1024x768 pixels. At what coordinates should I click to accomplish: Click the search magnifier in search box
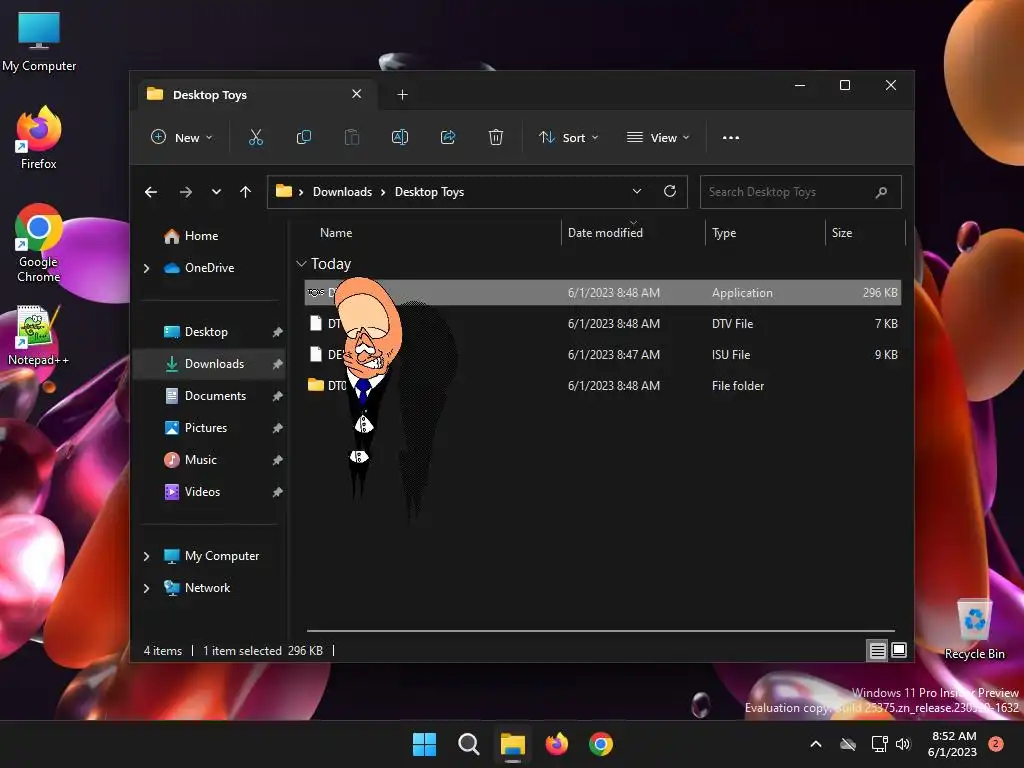tap(881, 192)
